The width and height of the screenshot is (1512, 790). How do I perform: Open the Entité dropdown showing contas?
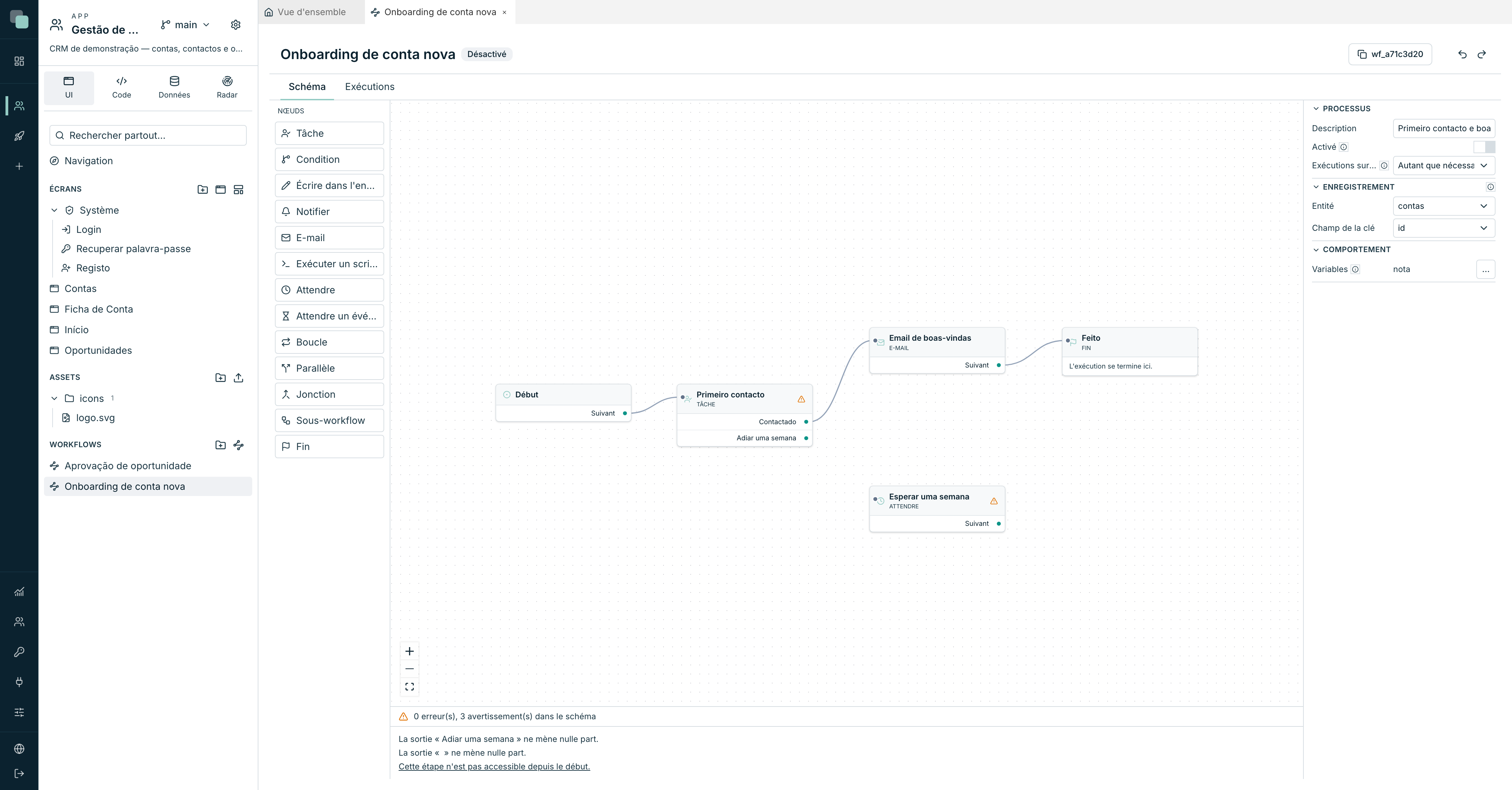pos(1443,206)
